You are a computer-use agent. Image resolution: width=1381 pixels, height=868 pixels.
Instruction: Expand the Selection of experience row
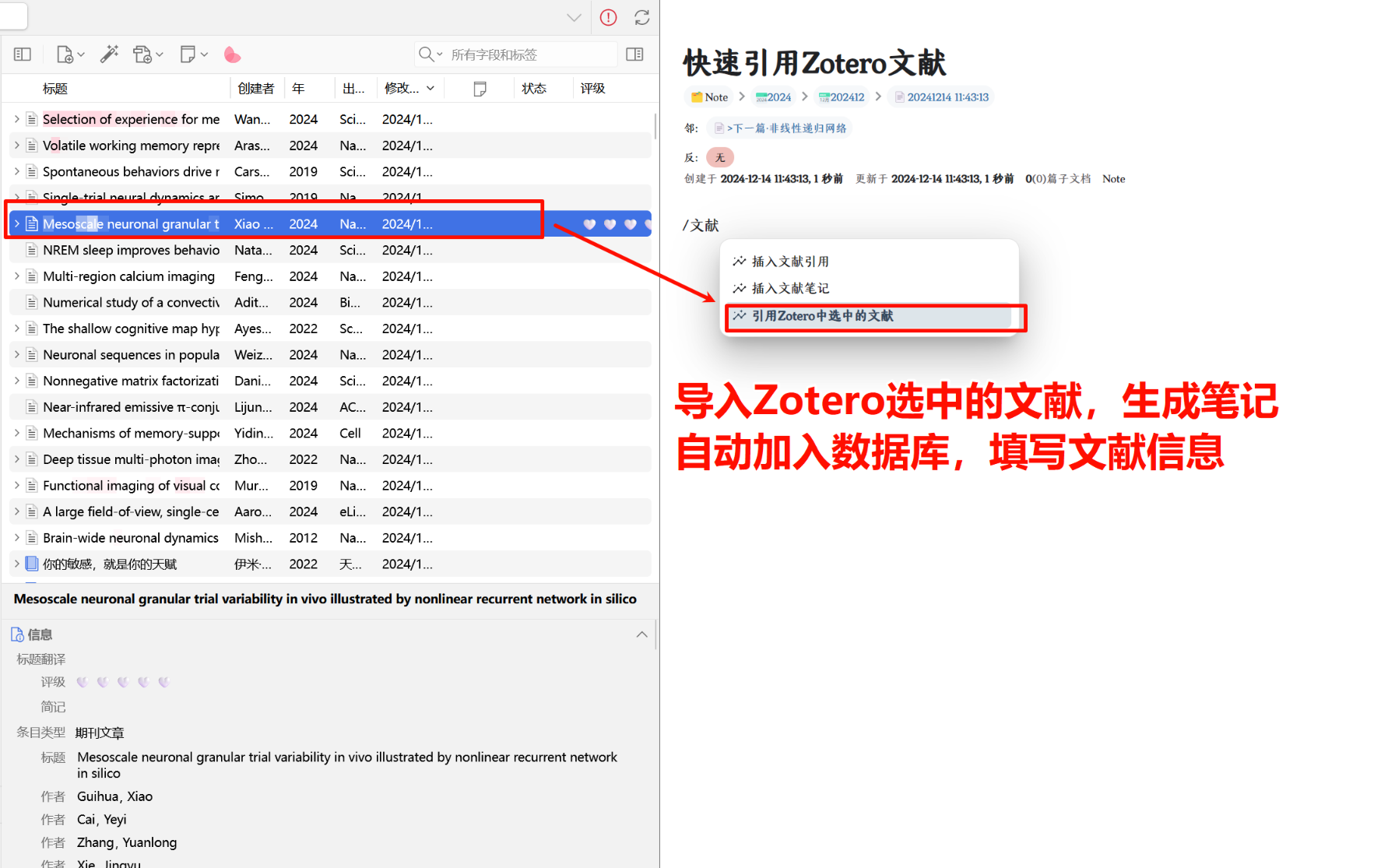[16, 119]
